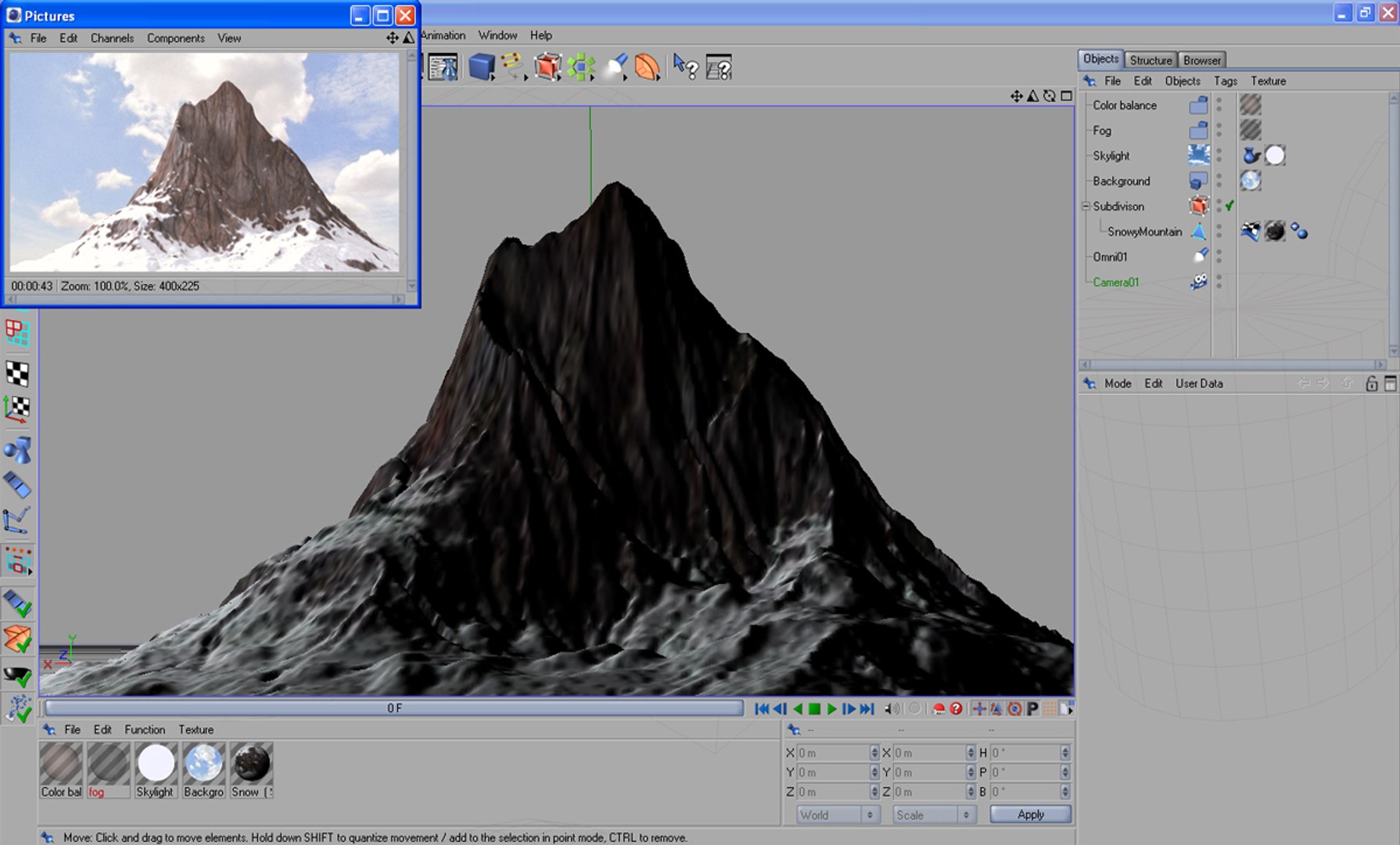Screen dimensions: 1400x845
Task: Select the Snow material swatch
Action: (251, 763)
